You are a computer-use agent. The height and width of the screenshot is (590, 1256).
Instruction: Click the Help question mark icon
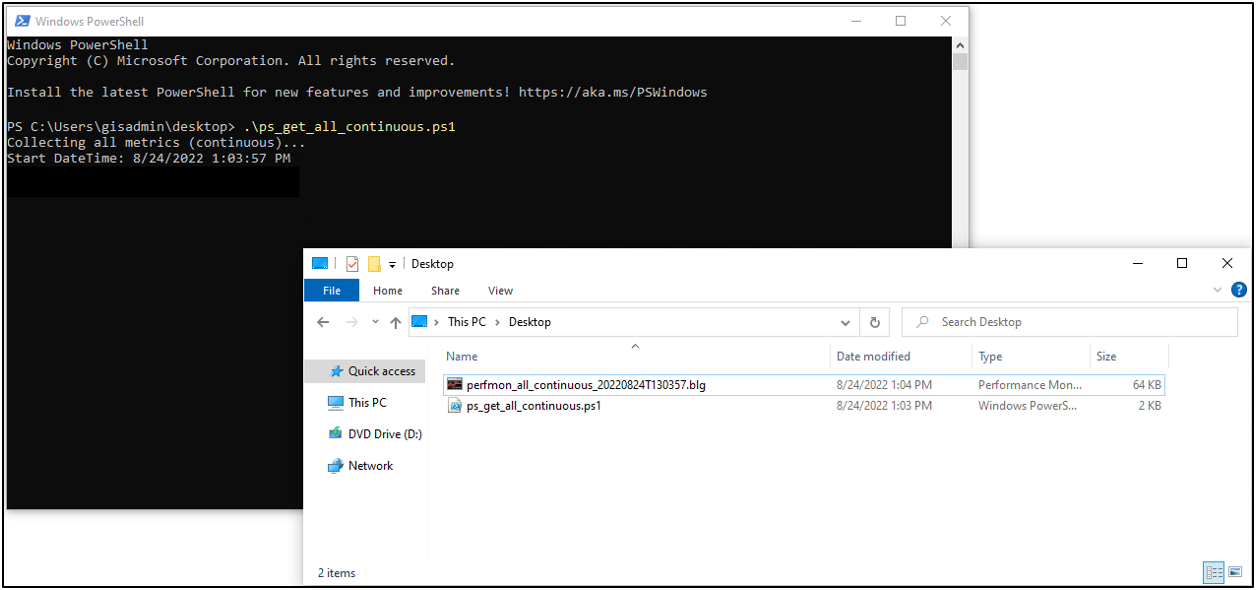click(x=1240, y=291)
